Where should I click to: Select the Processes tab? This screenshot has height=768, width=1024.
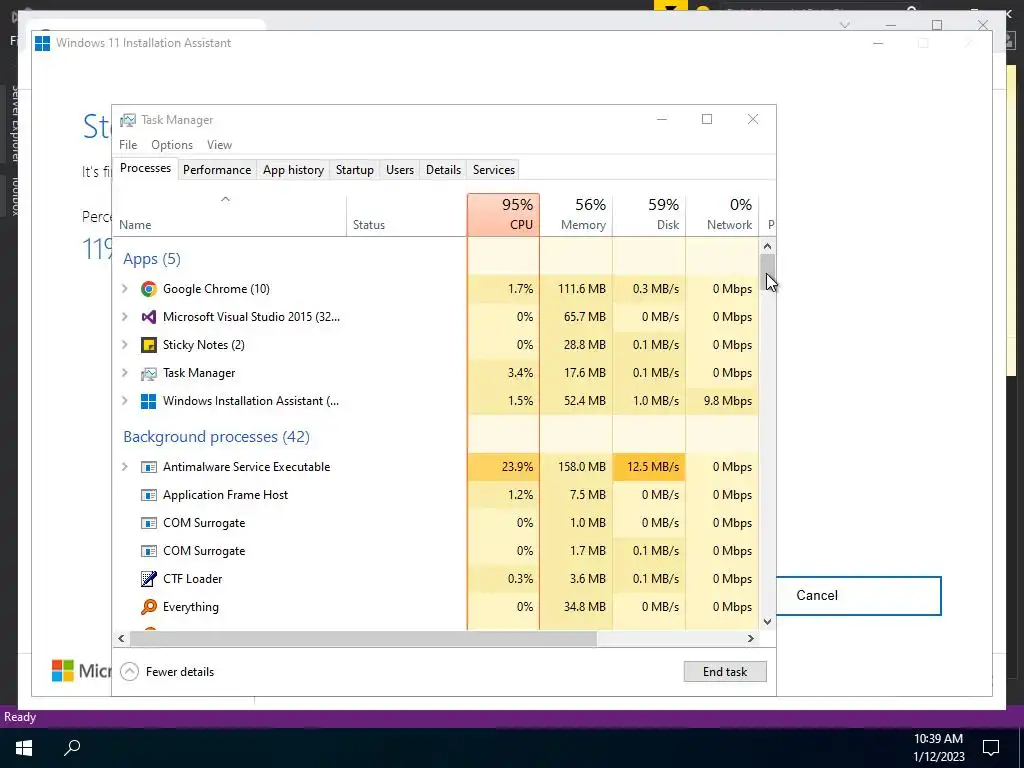pos(145,168)
